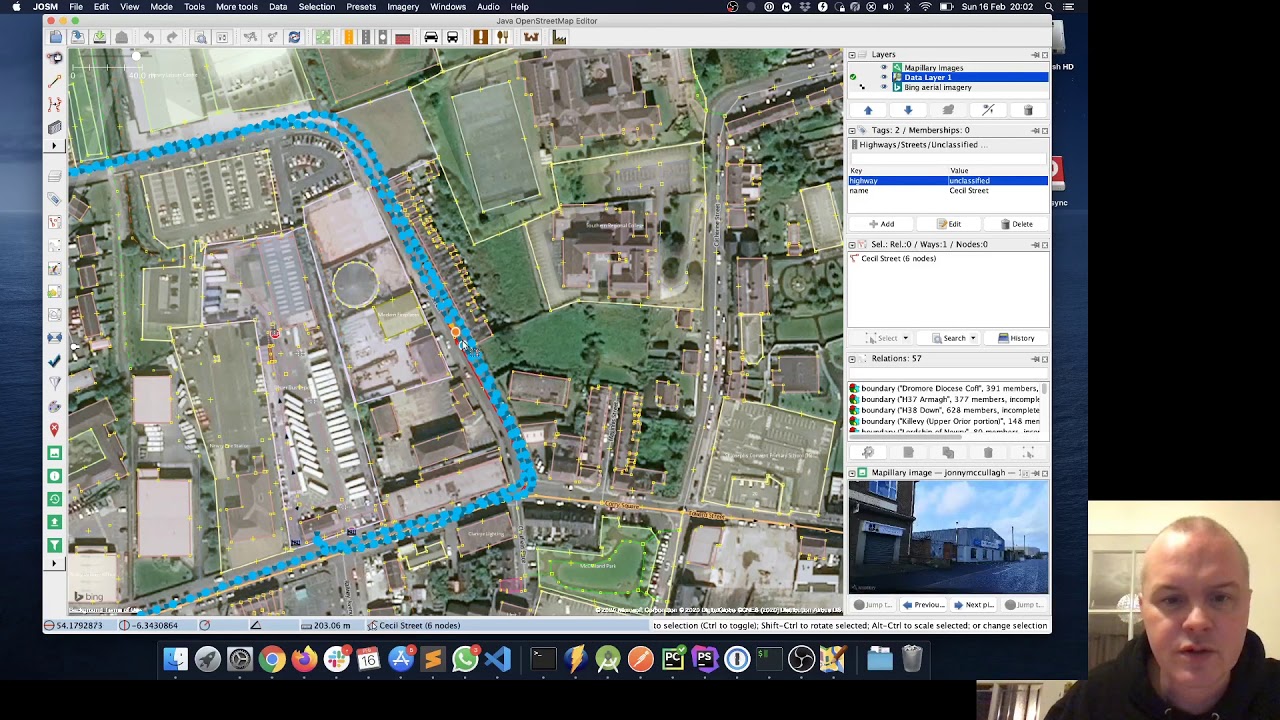Click the blue Update data icon
Screen dimensions: 1280x720
294,38
